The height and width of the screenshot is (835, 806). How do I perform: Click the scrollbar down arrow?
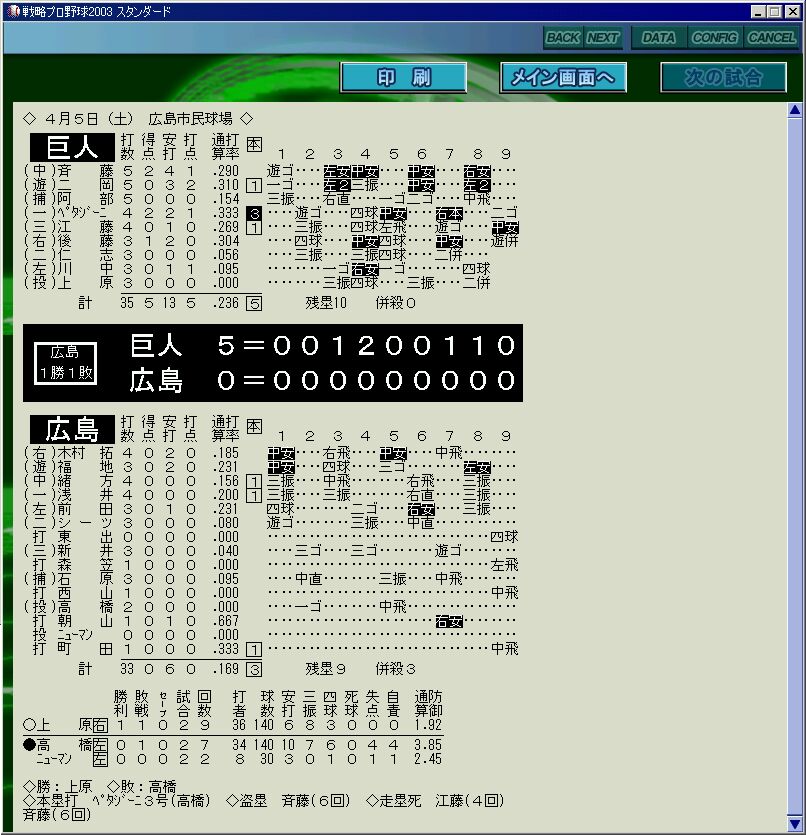(x=795, y=823)
